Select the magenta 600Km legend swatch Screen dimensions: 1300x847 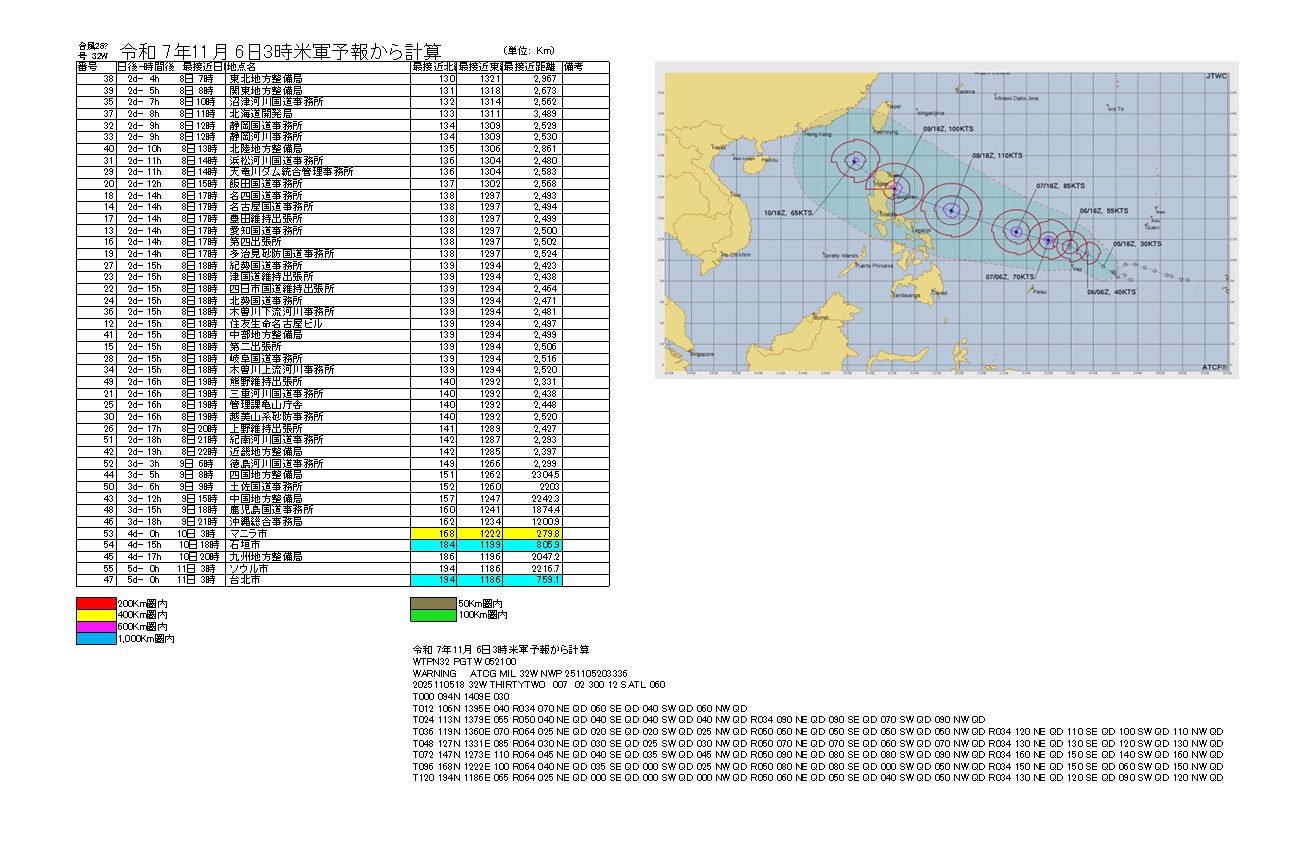pos(96,627)
